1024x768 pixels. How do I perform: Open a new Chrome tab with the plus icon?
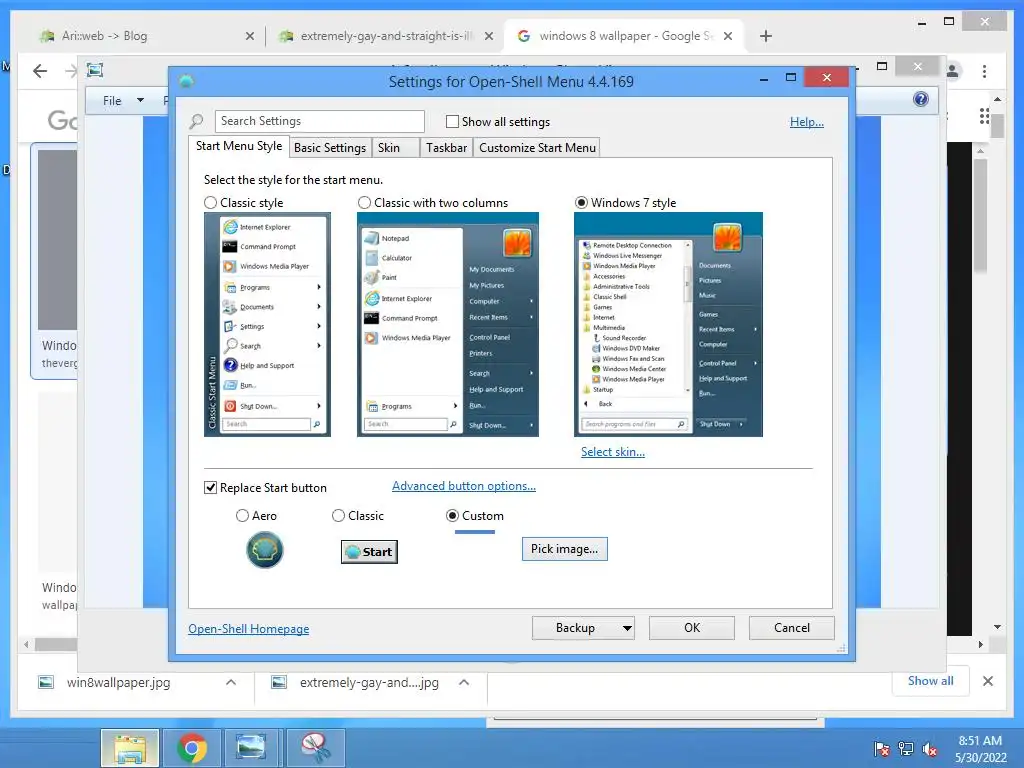pyautogui.click(x=766, y=36)
